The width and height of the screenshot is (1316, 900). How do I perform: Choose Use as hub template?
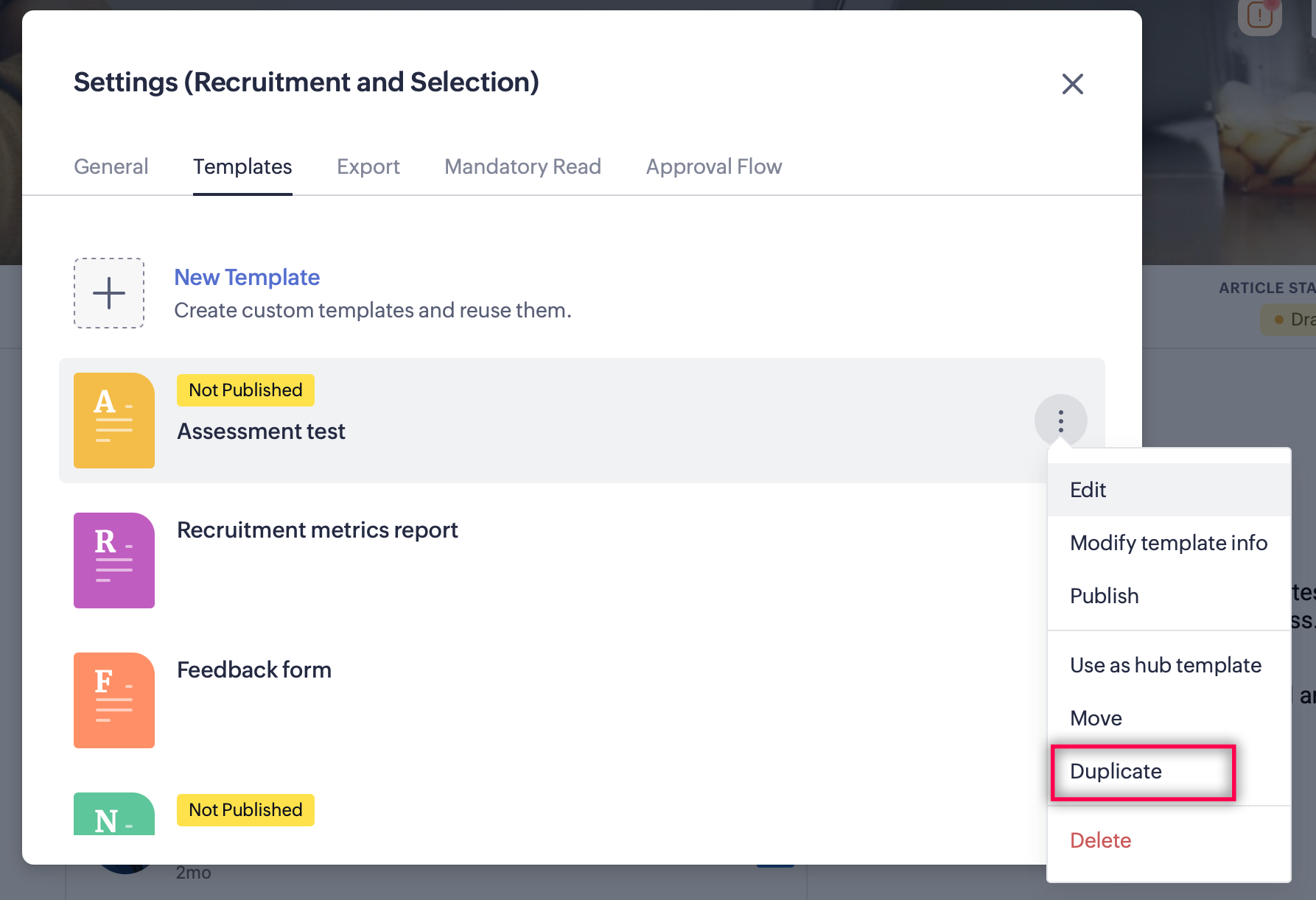1166,665
